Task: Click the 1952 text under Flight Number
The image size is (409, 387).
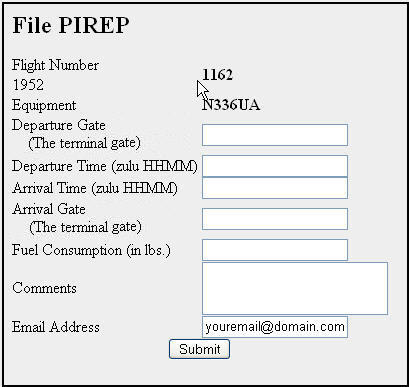Action: point(28,85)
